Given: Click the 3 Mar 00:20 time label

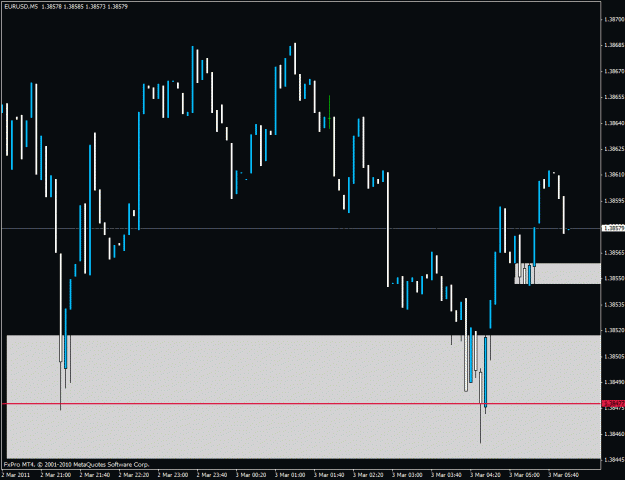Looking at the screenshot, I should 251,475.
